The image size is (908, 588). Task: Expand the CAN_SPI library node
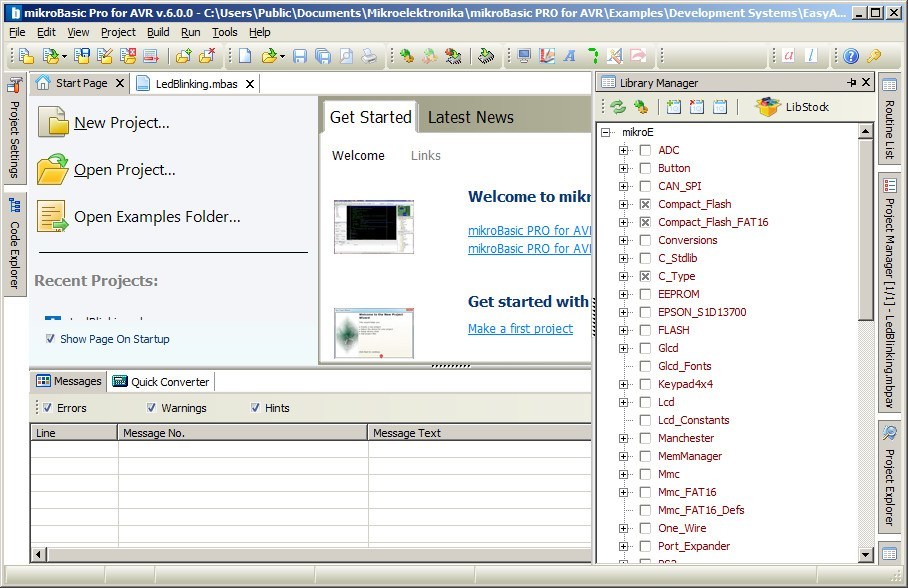(623, 186)
